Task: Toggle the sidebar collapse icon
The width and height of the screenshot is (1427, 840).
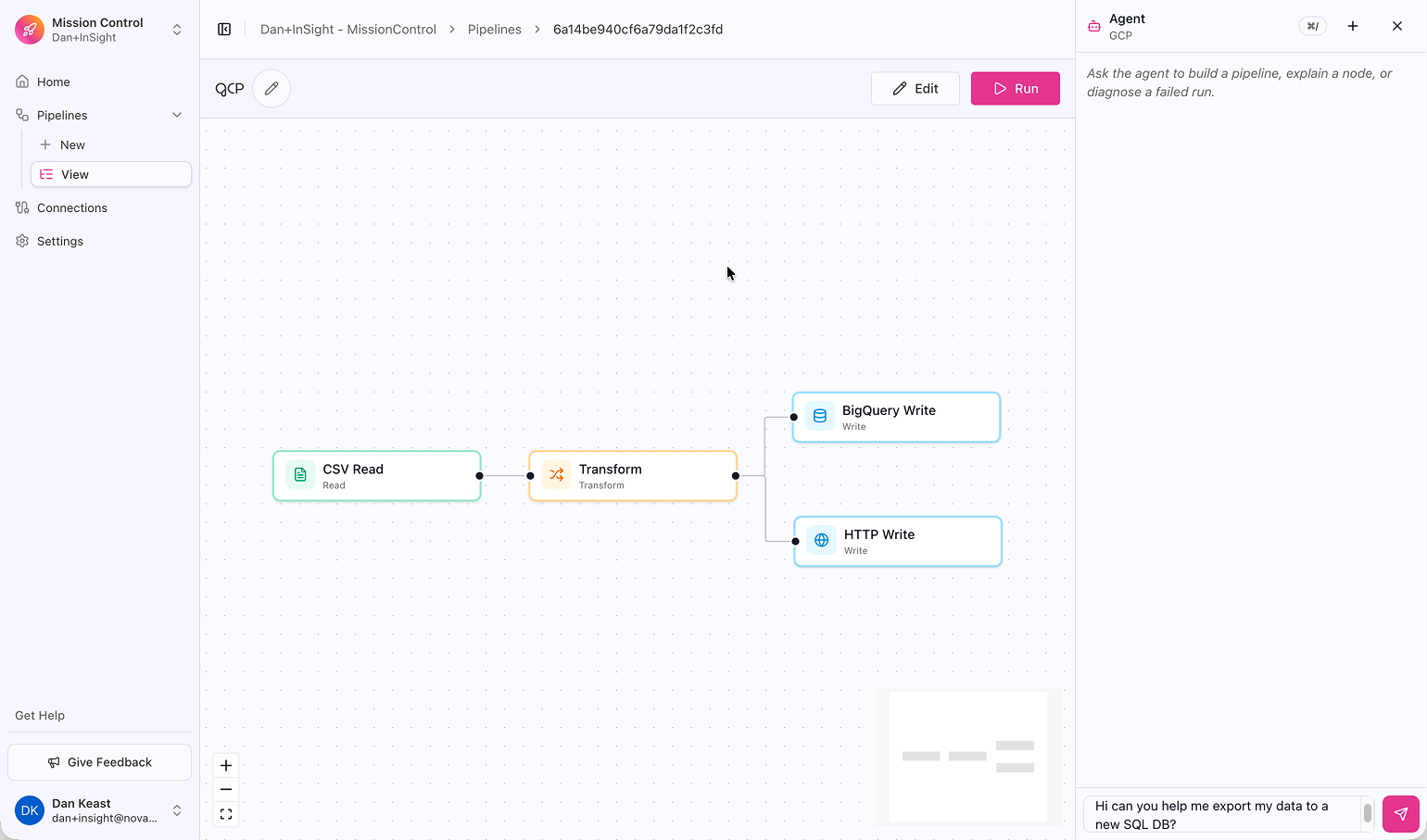Action: pos(224,30)
